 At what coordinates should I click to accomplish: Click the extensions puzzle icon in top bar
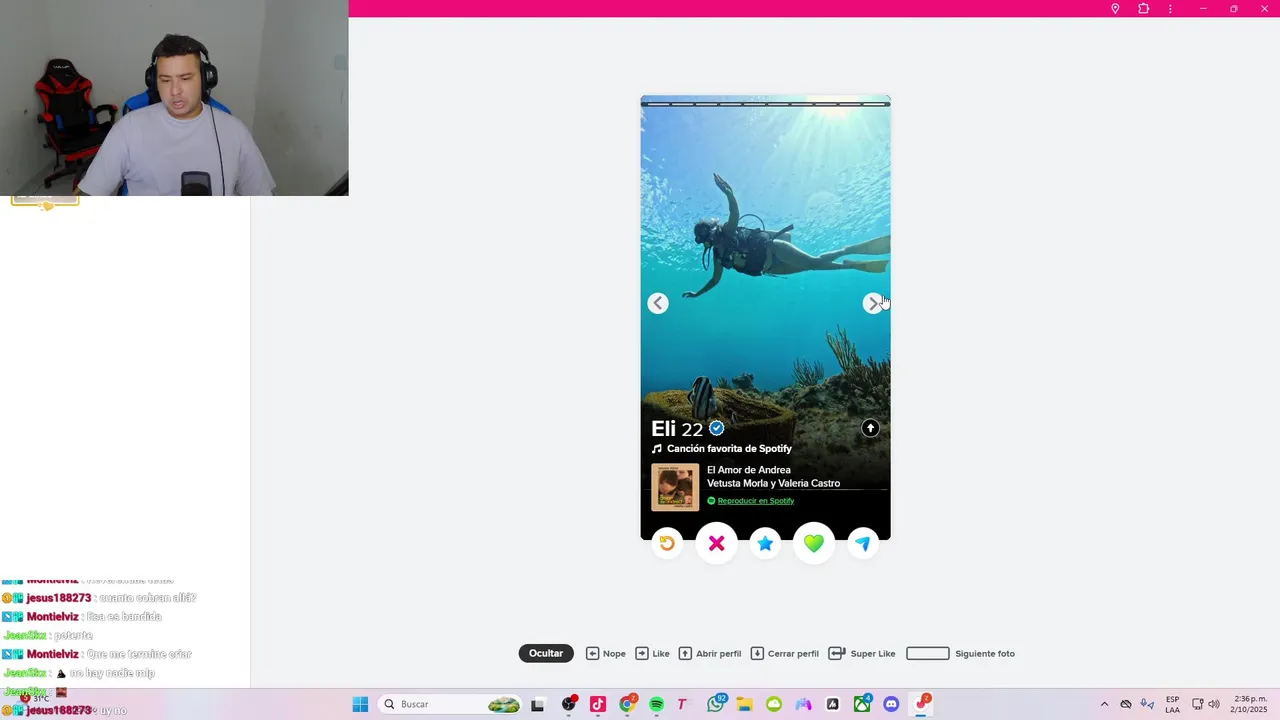1143,9
